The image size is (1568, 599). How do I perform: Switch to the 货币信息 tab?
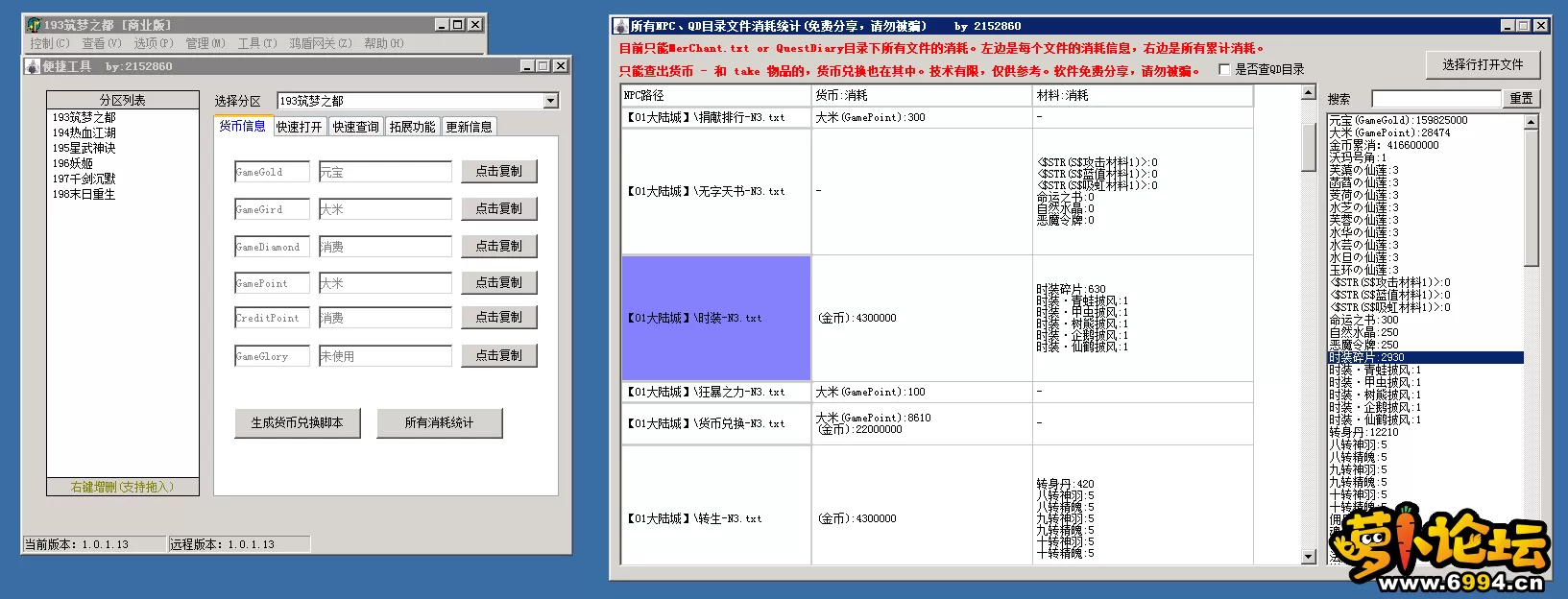242,126
